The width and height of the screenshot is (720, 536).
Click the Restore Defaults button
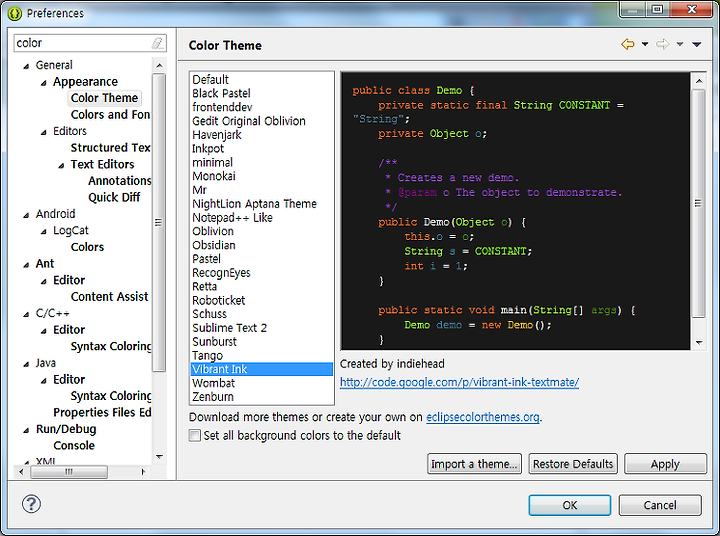click(x=573, y=464)
